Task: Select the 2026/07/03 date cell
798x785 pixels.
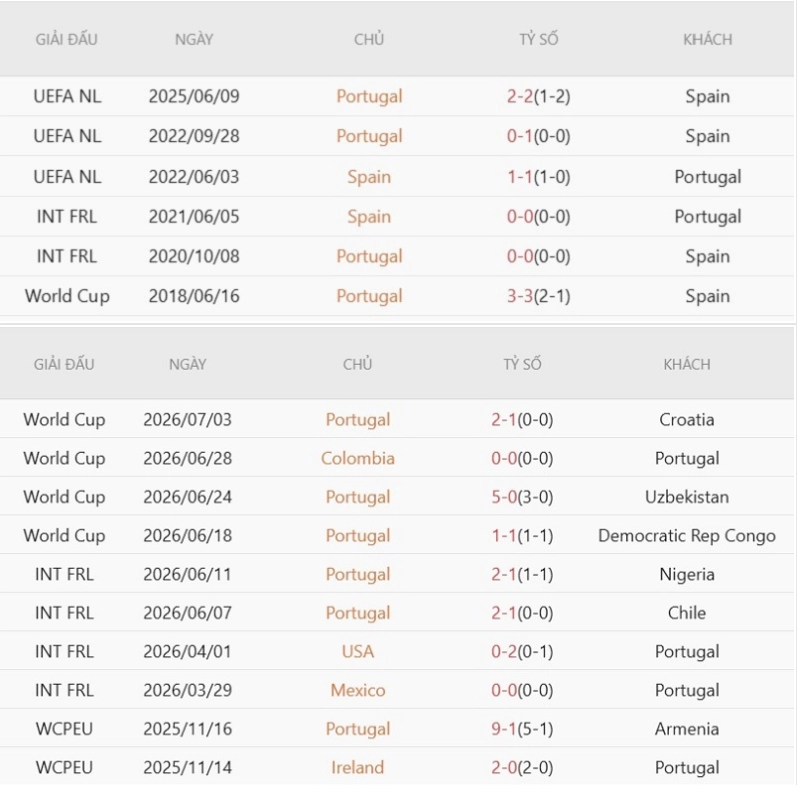Action: pos(188,419)
